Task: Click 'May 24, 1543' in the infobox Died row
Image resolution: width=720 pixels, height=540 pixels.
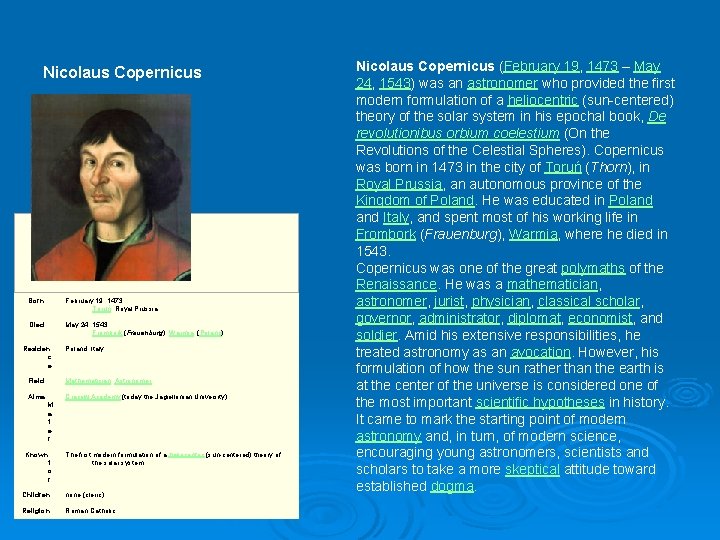Action: (x=86, y=325)
